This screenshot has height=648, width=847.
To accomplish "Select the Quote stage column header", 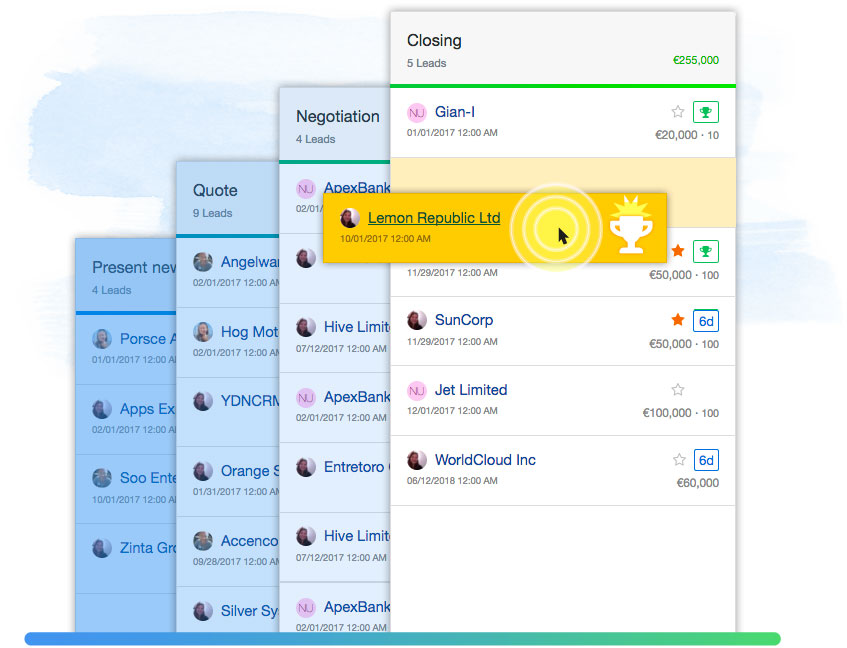I will [x=215, y=190].
